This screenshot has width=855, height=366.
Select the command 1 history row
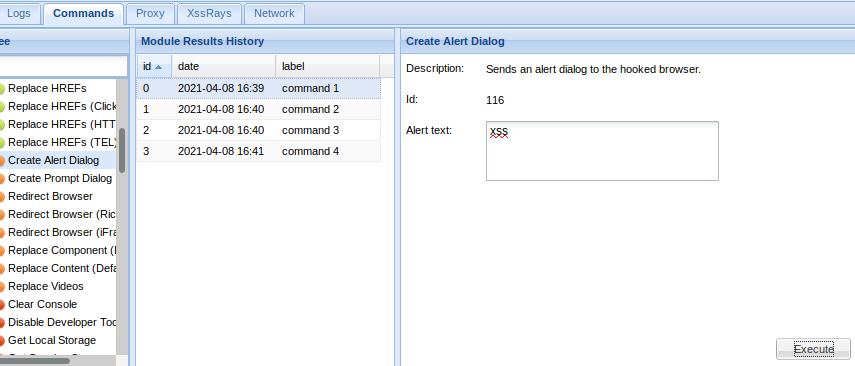click(258, 88)
